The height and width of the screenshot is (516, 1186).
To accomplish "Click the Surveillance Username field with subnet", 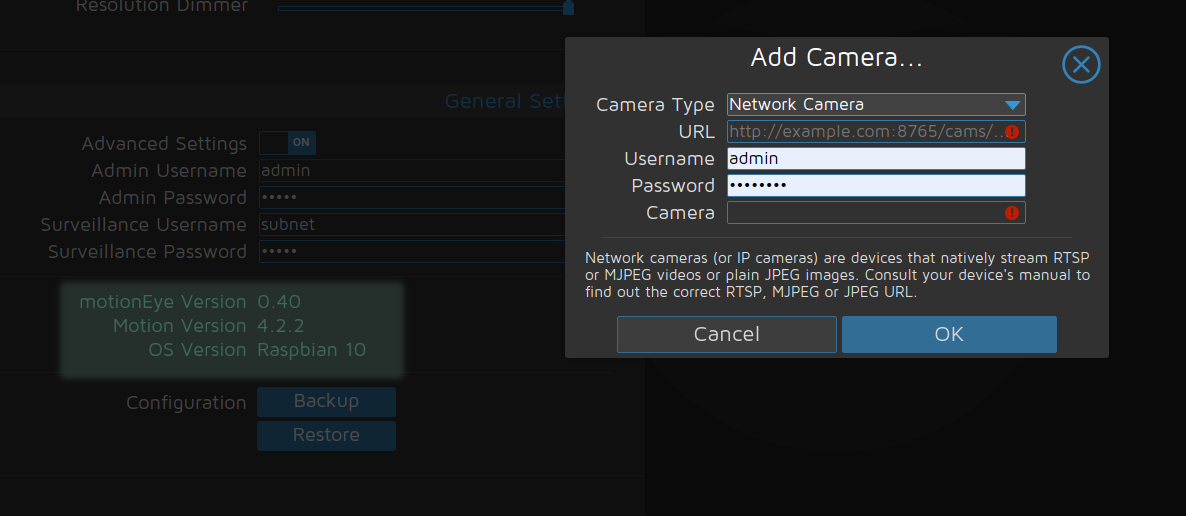I will point(412,225).
